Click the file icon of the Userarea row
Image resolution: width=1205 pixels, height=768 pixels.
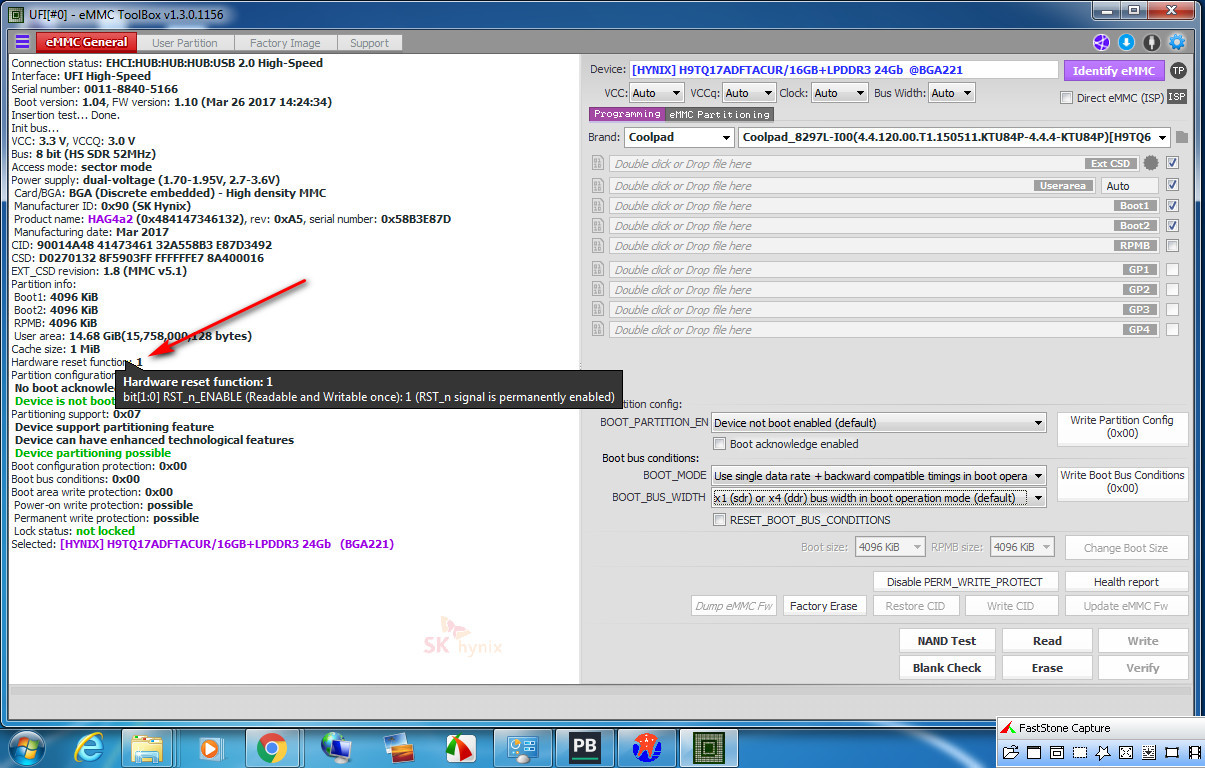coord(597,186)
